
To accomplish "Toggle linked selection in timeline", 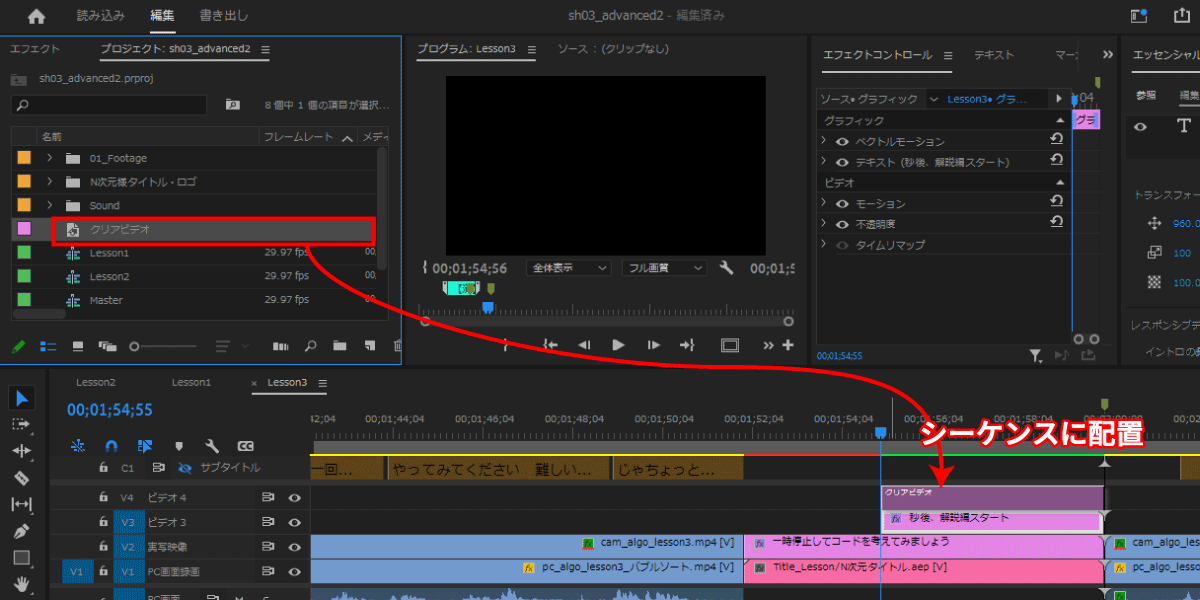I will point(145,446).
